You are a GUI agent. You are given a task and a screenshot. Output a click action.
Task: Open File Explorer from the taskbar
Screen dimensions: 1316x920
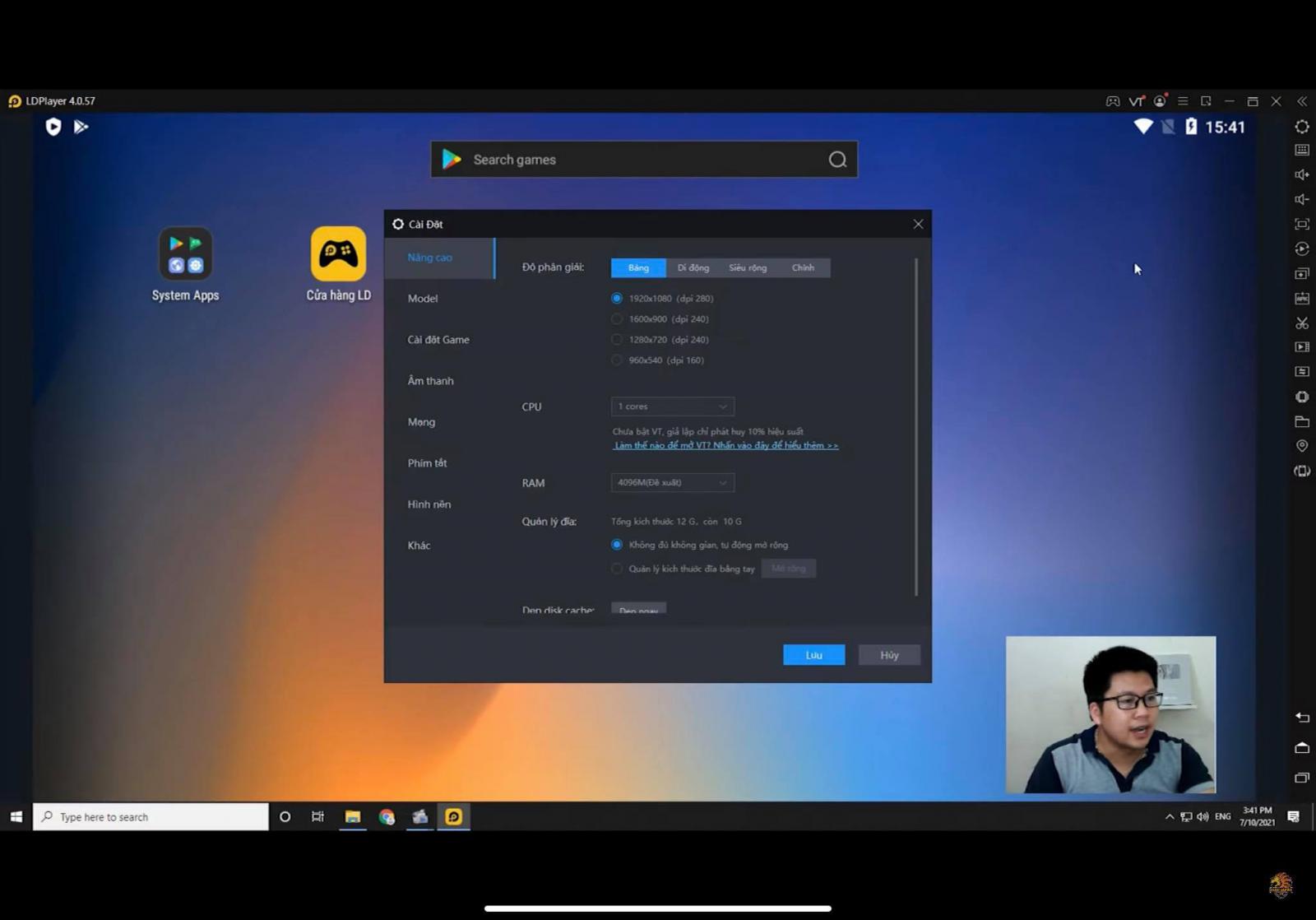353,816
